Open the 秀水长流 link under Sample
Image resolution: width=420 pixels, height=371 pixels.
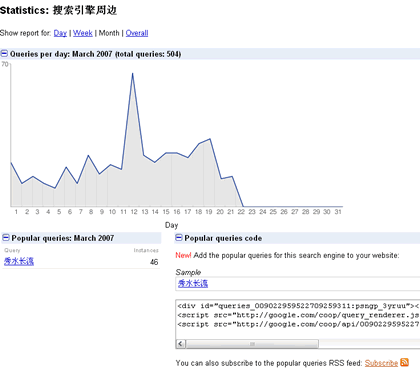tap(193, 284)
